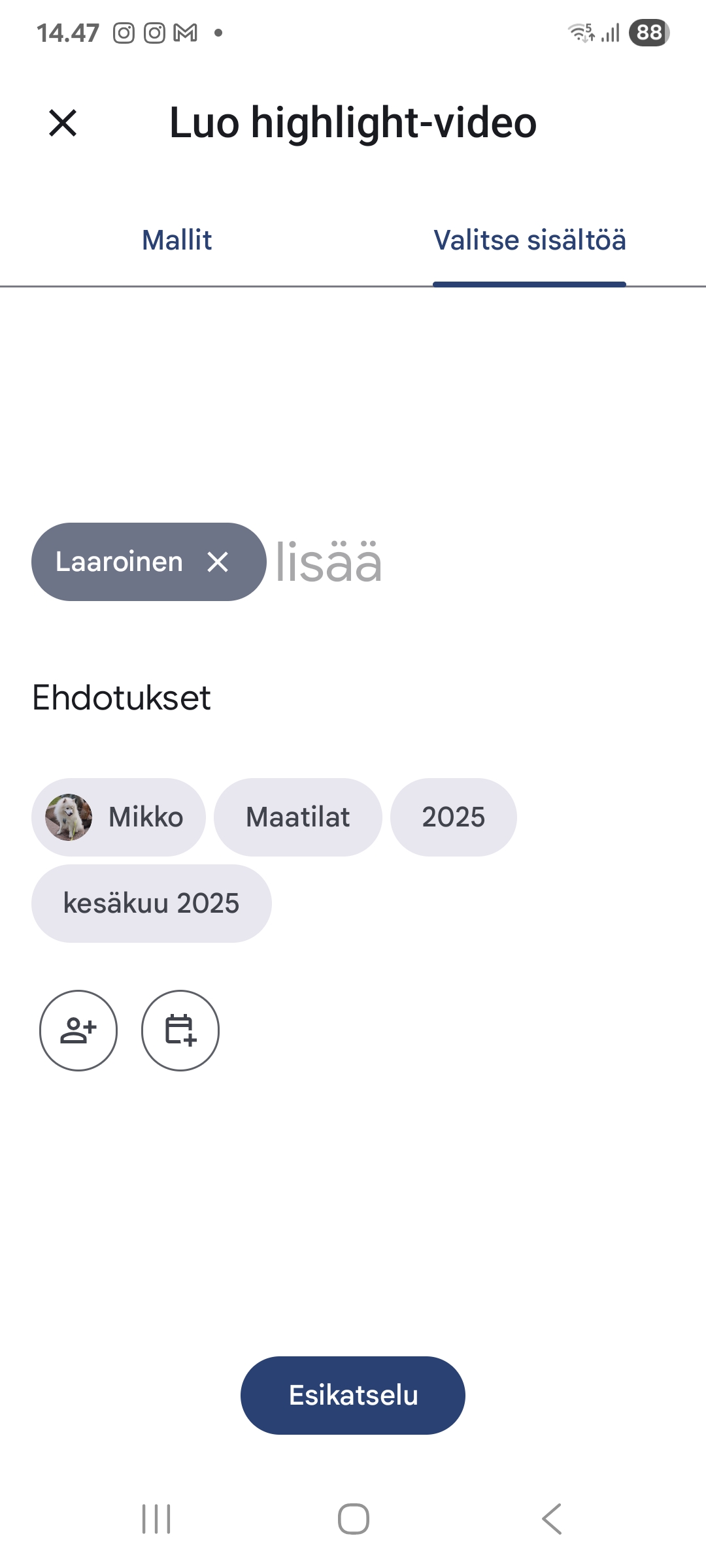
Task: Pick the 2025 suggestion chip
Action: (453, 817)
